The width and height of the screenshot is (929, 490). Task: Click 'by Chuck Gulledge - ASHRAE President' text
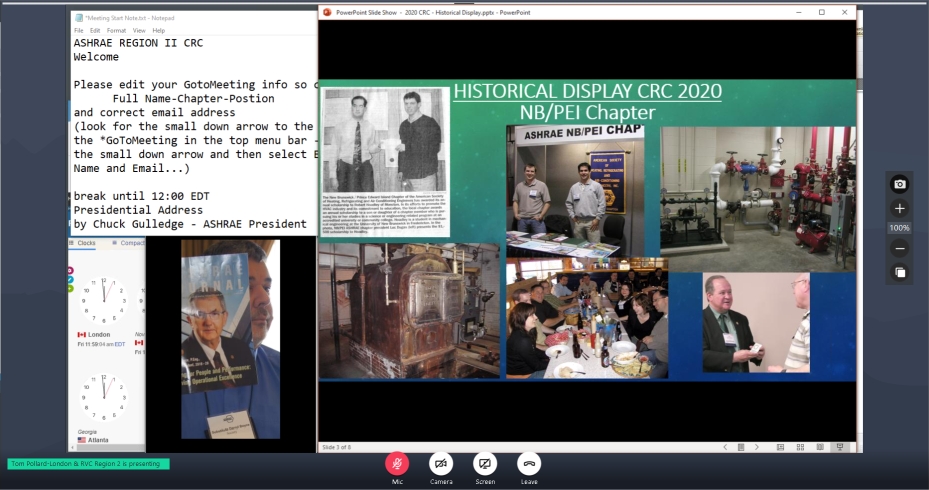[x=190, y=224]
